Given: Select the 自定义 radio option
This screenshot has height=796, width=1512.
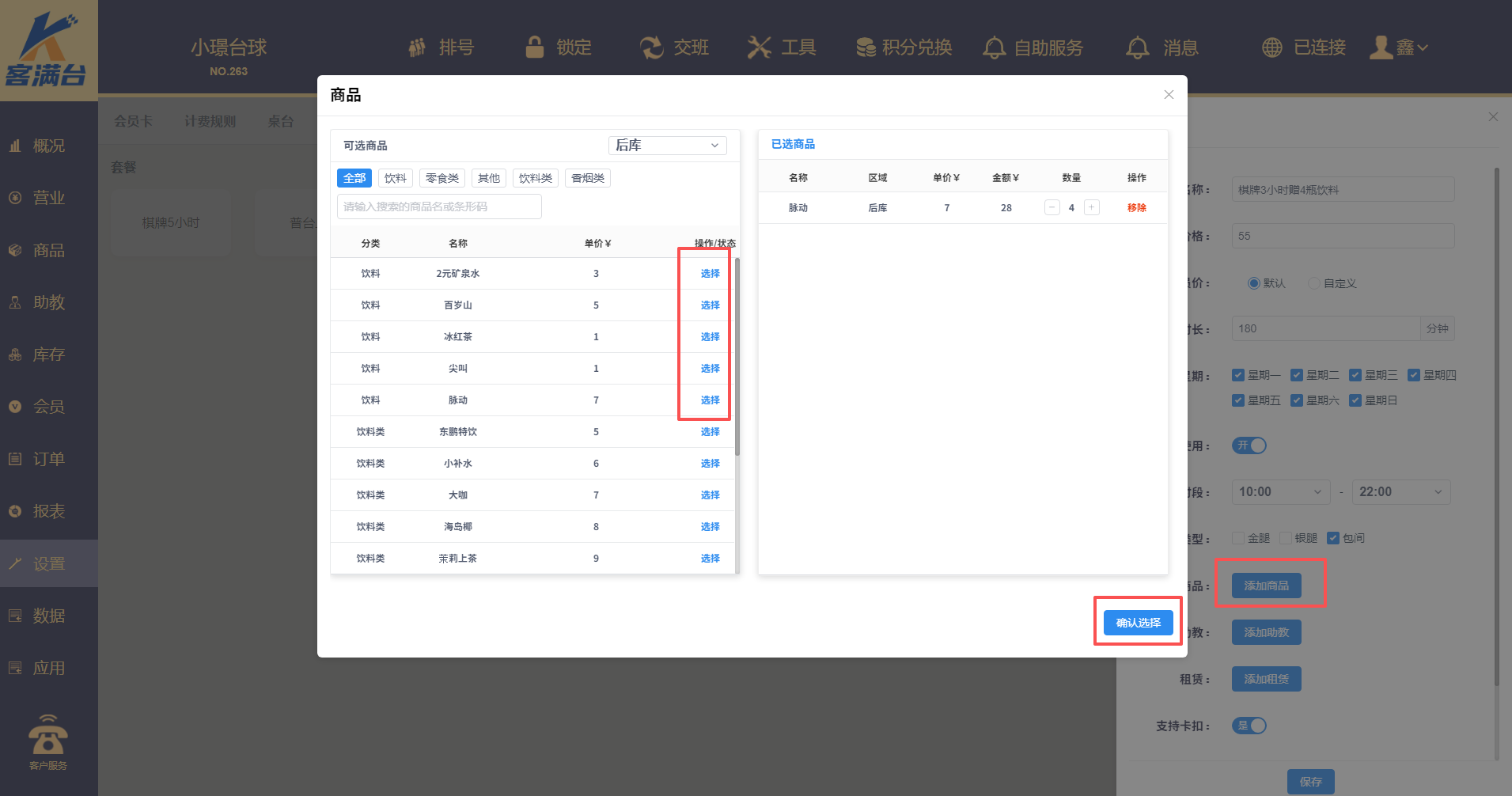Looking at the screenshot, I should [1314, 283].
